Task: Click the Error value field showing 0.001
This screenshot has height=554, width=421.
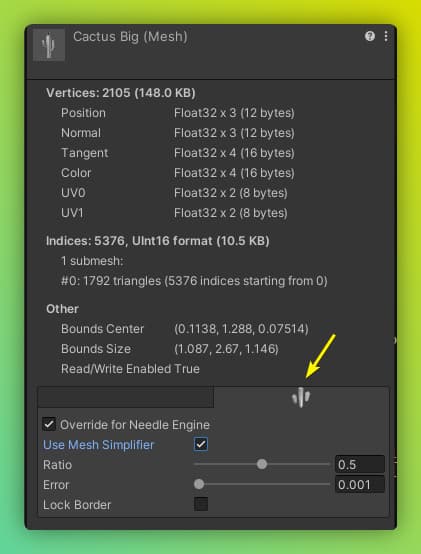Action: coord(360,484)
